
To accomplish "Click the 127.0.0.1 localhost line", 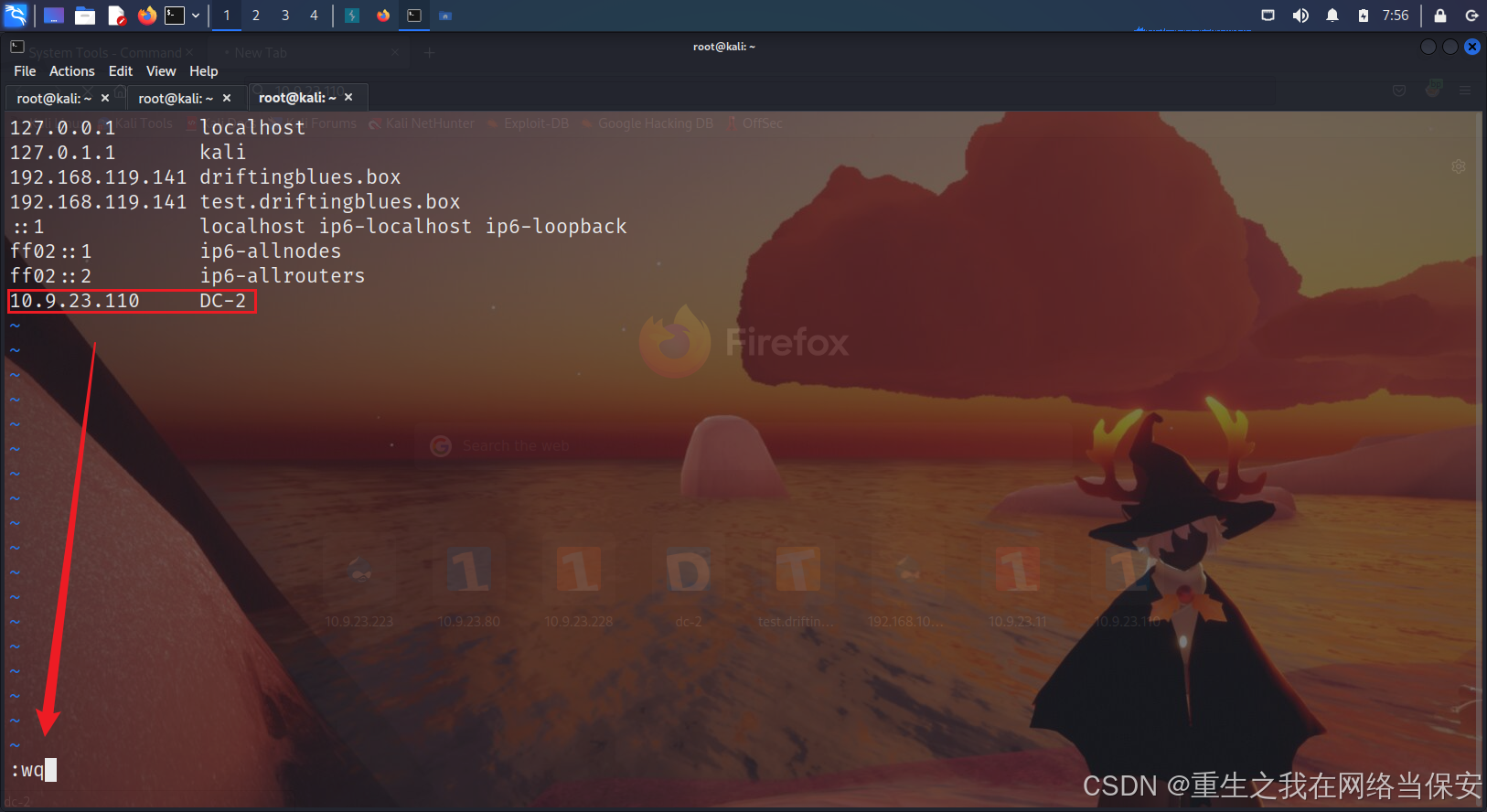I will pos(157,128).
